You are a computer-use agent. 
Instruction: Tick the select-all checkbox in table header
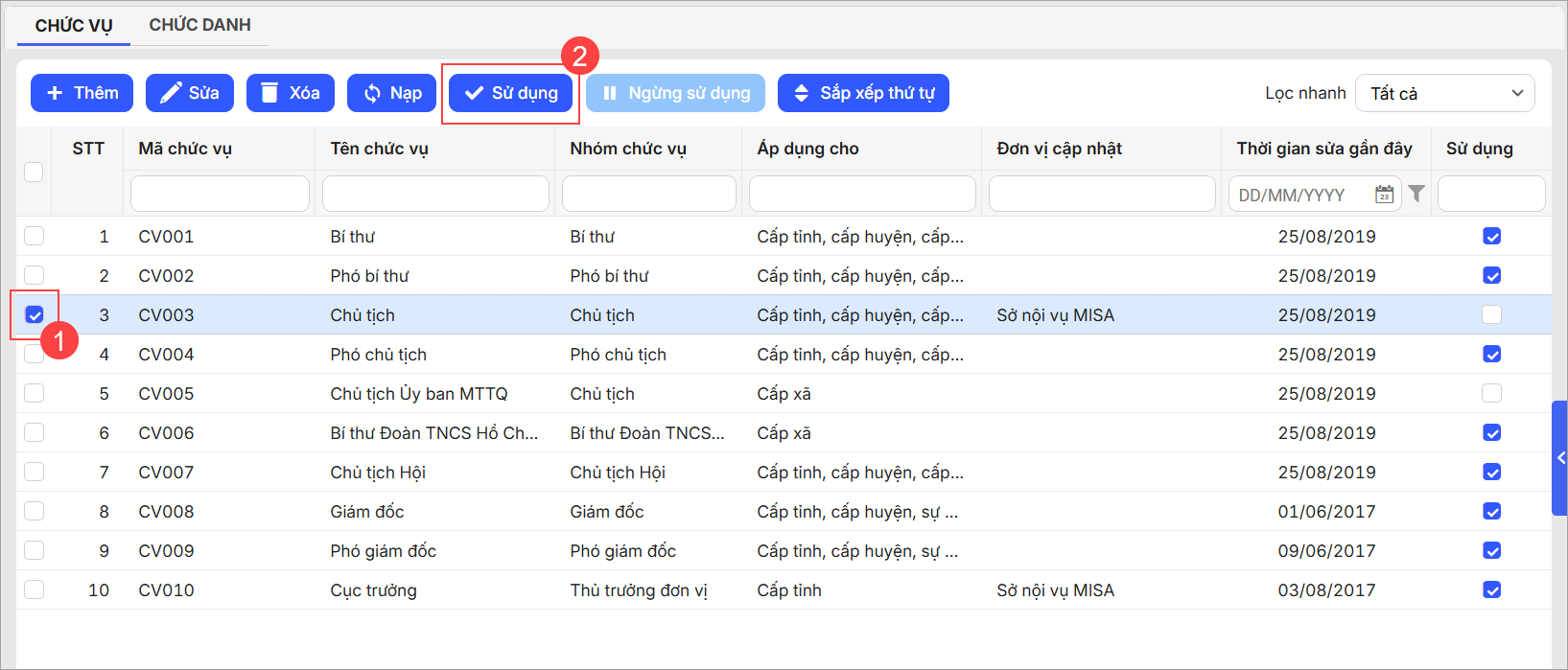(34, 172)
